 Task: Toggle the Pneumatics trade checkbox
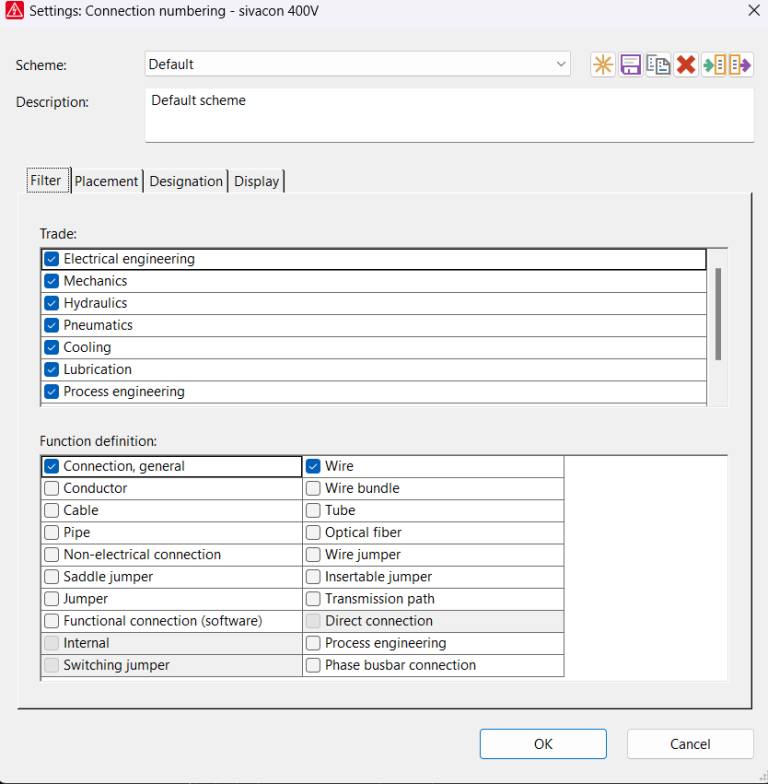52,325
